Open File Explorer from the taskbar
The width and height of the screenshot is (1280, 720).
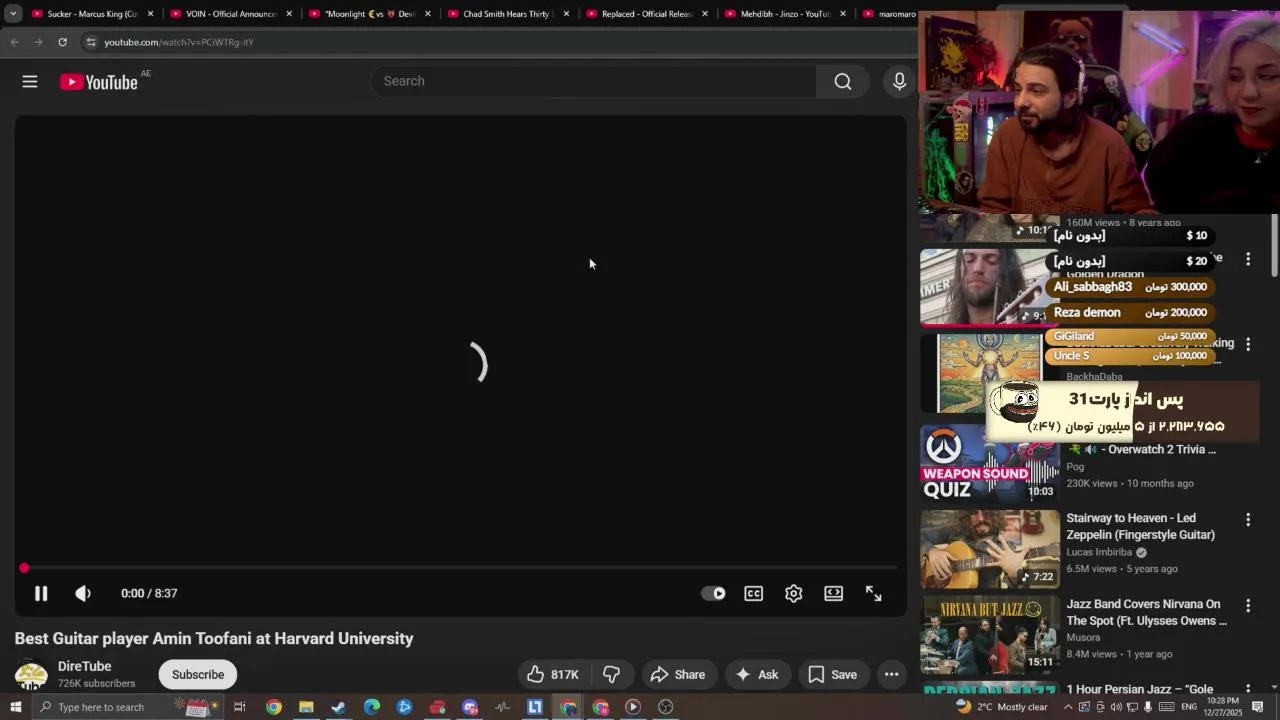[306, 707]
